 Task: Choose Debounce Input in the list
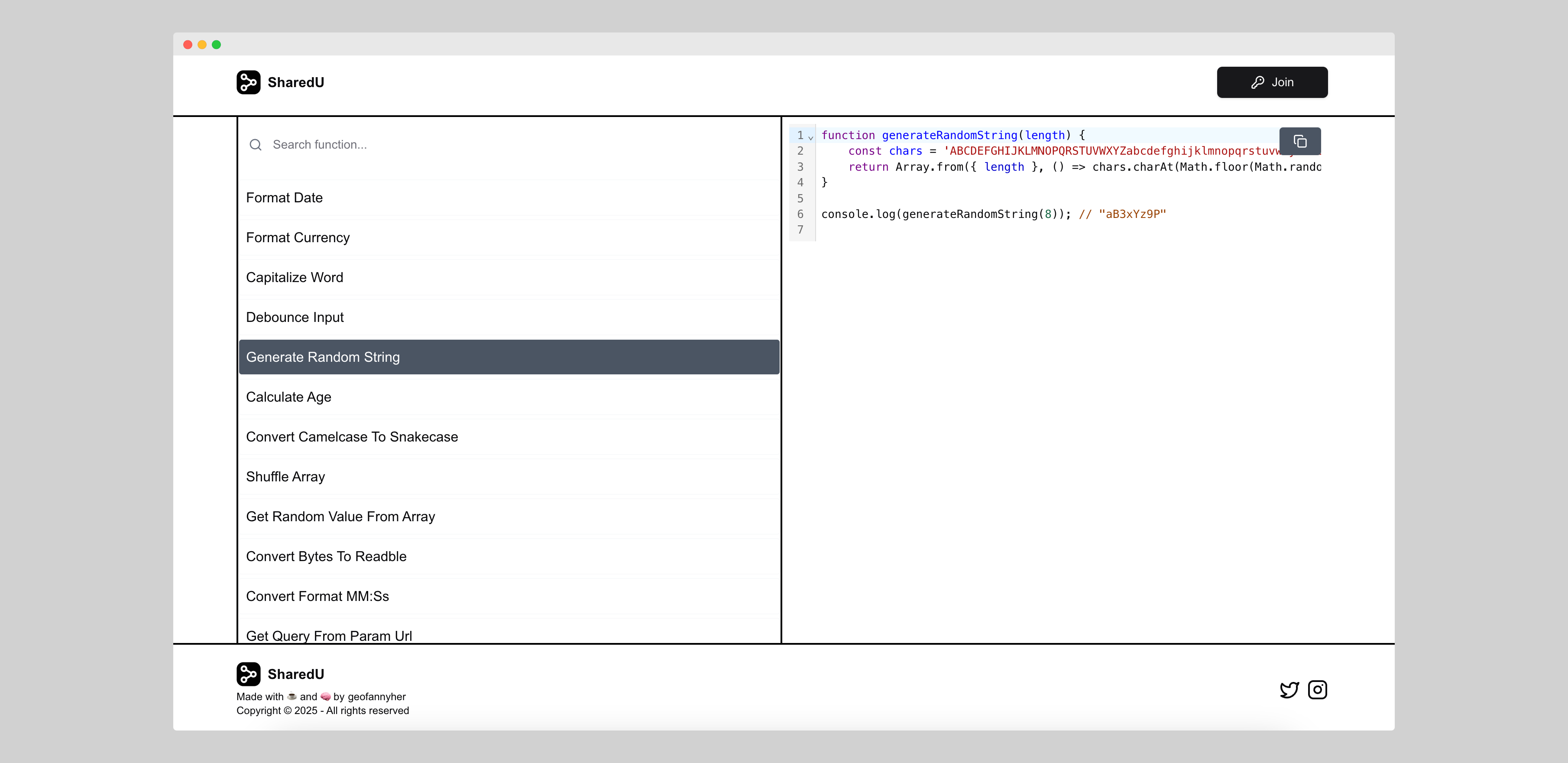[x=295, y=317]
